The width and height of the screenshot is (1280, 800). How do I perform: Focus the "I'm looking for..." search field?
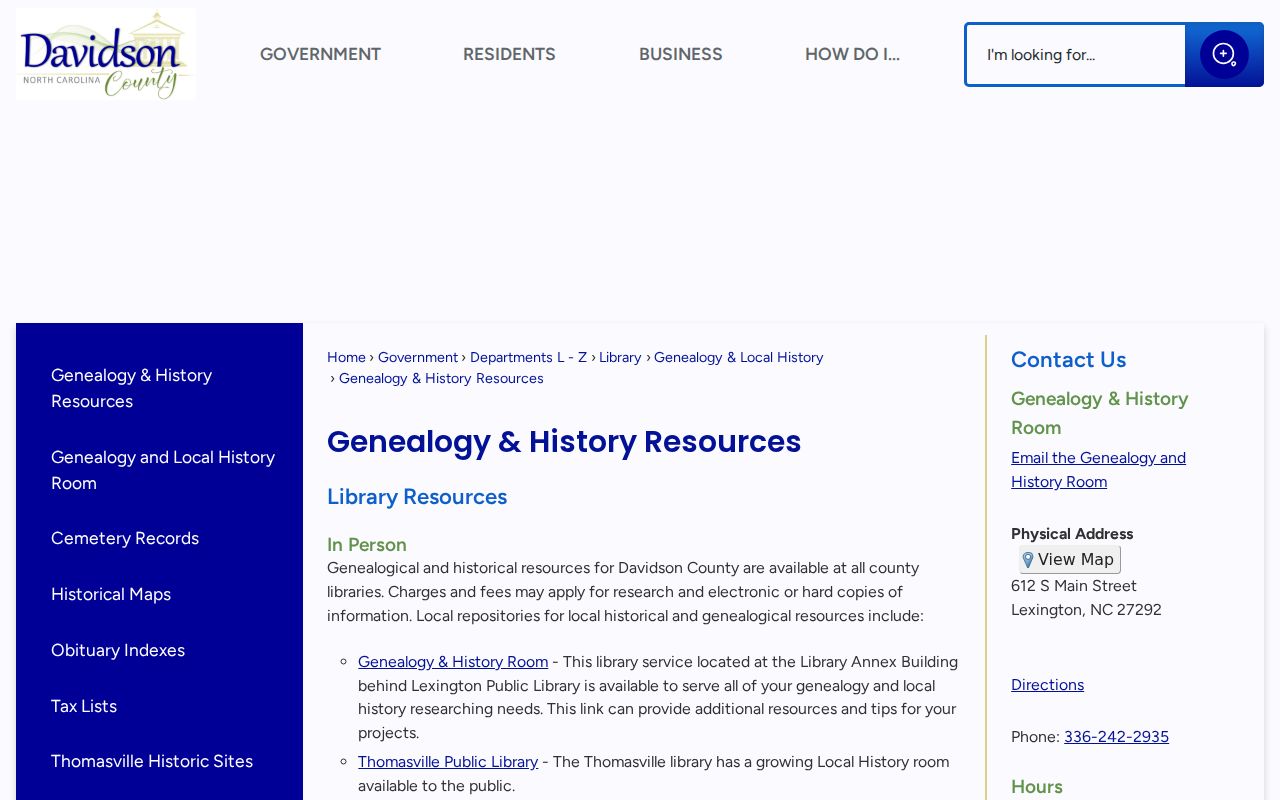(1076, 55)
